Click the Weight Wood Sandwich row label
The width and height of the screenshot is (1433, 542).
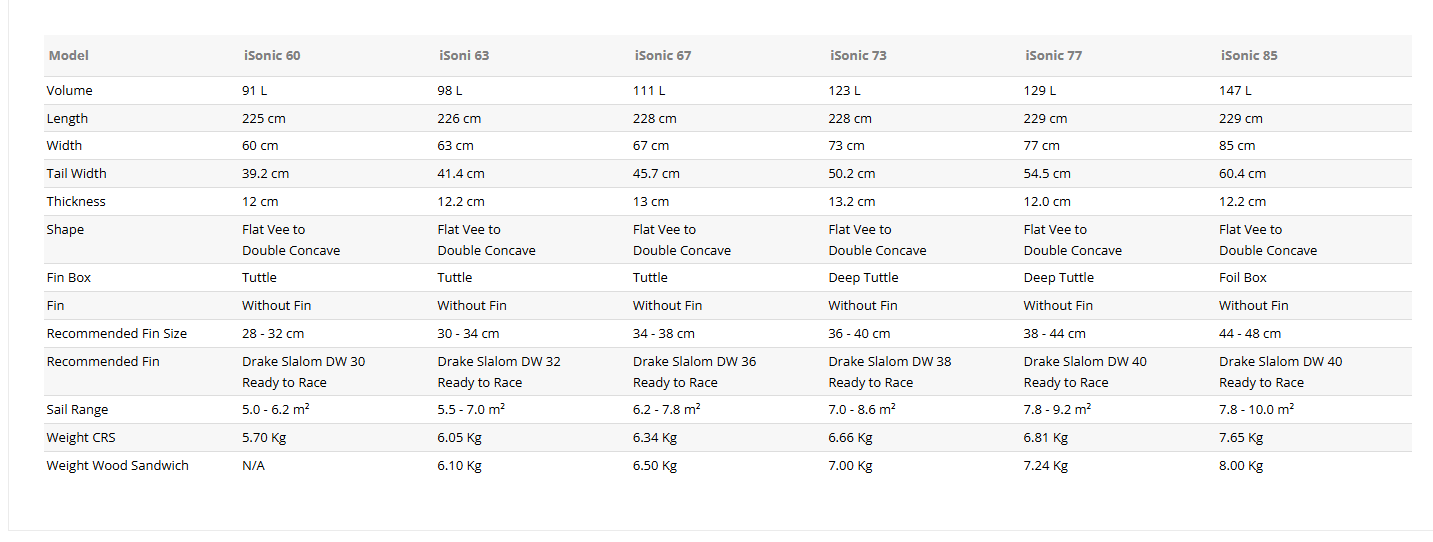(117, 466)
